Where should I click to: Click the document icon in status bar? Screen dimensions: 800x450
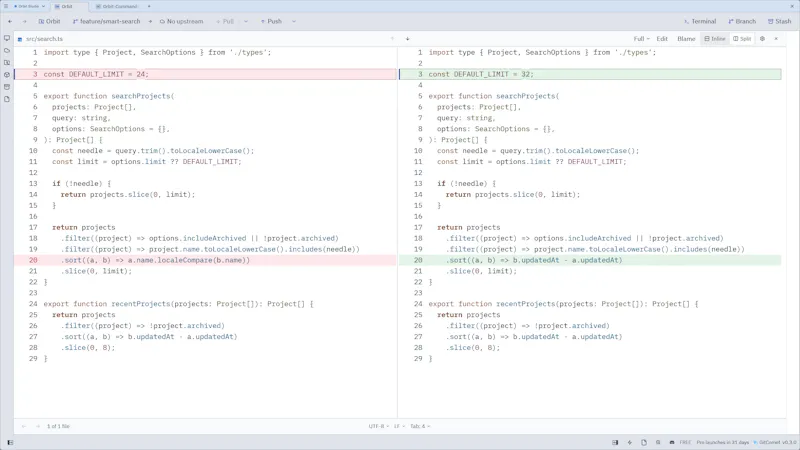pos(643,442)
